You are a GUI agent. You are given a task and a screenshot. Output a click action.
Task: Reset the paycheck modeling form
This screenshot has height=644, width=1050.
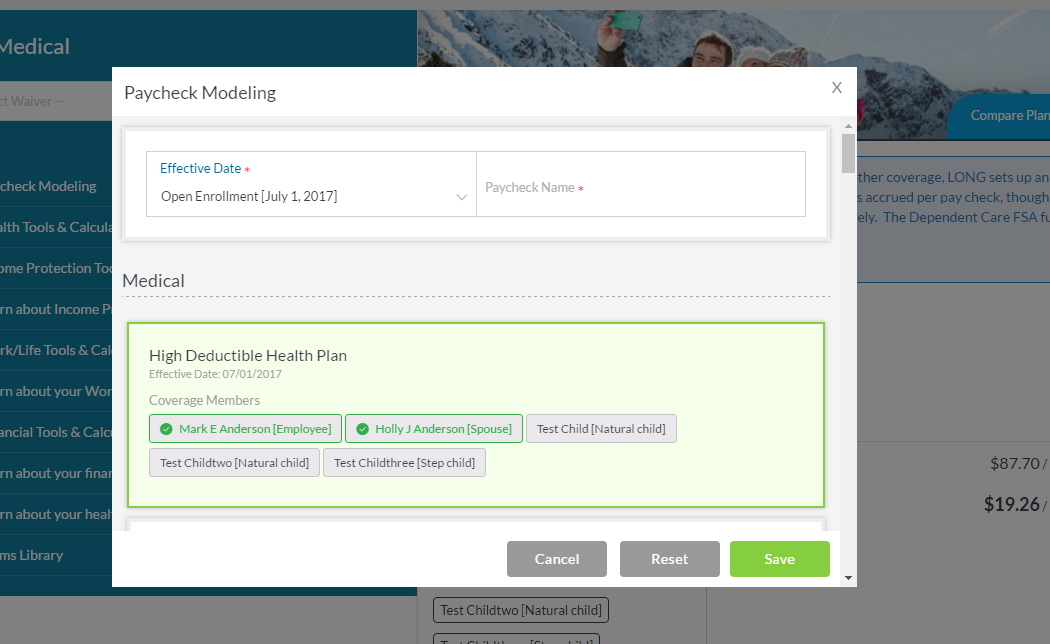pos(669,559)
